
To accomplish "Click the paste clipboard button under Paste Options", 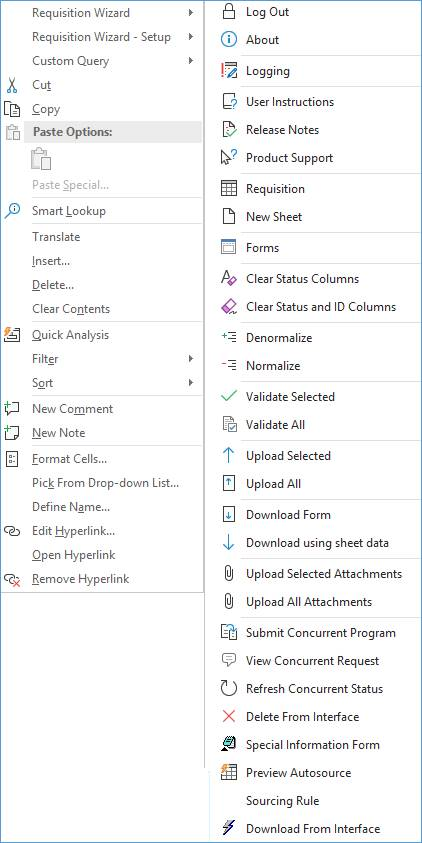I will [41, 159].
